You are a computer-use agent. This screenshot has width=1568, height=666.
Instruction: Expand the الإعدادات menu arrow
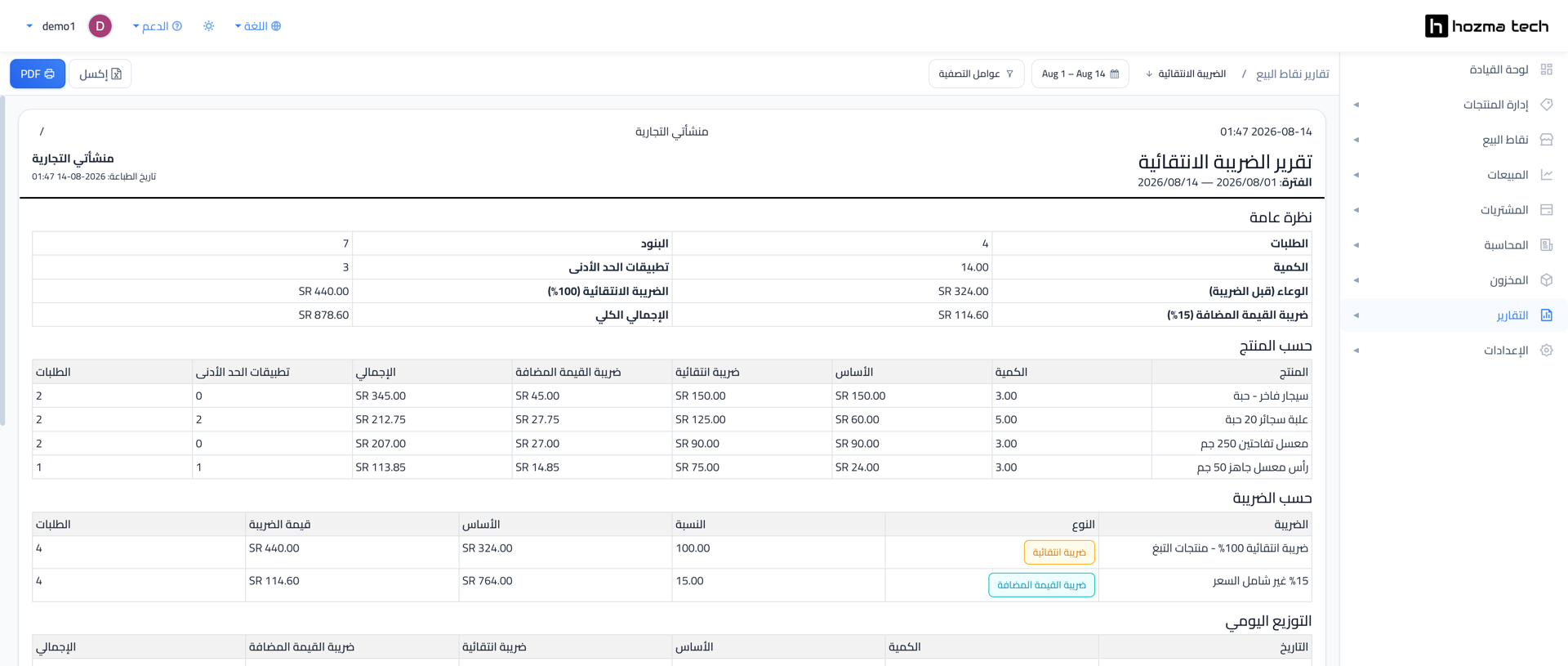(x=1356, y=351)
